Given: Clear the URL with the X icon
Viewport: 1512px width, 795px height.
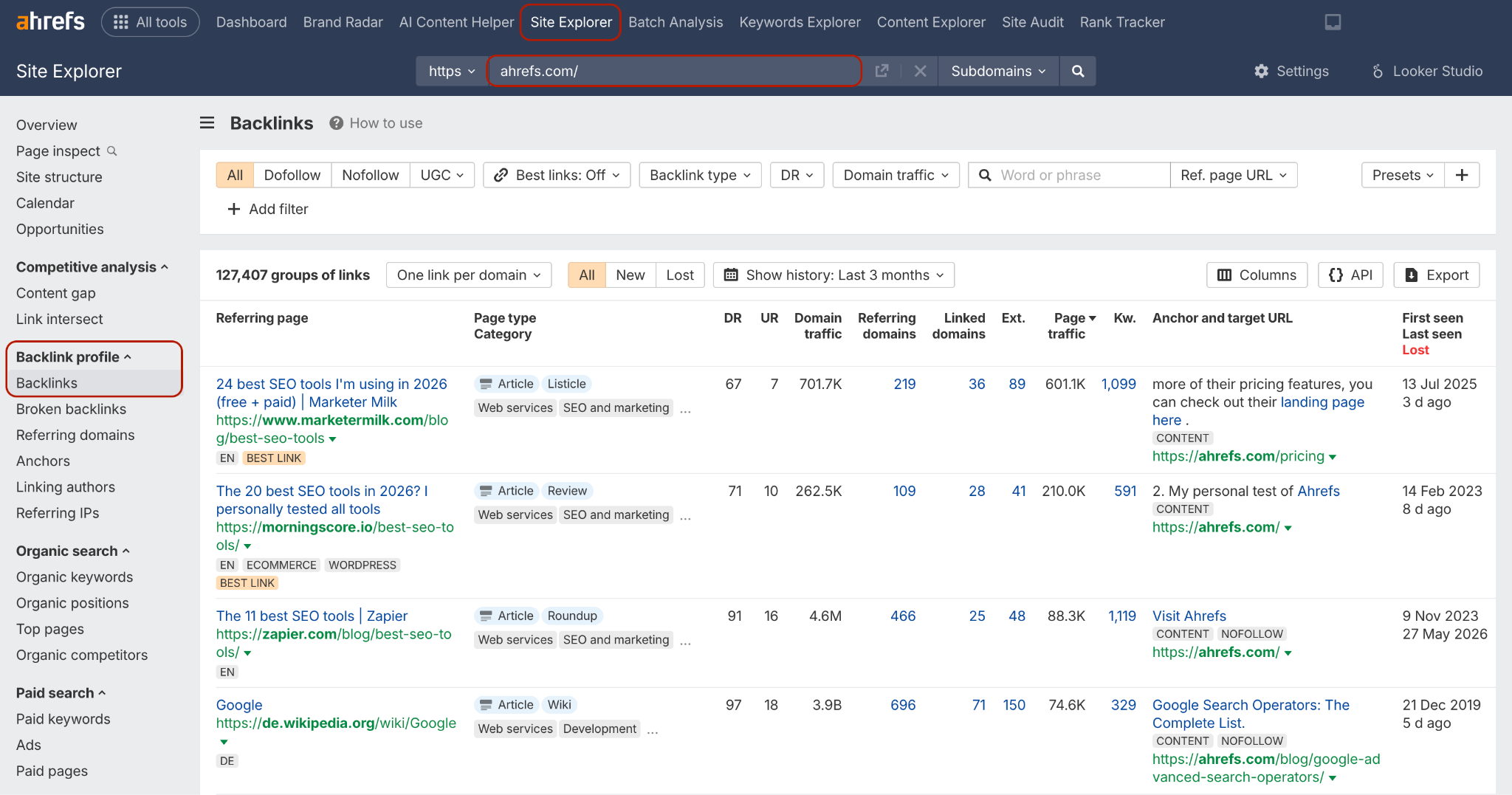Looking at the screenshot, I should tap(920, 71).
